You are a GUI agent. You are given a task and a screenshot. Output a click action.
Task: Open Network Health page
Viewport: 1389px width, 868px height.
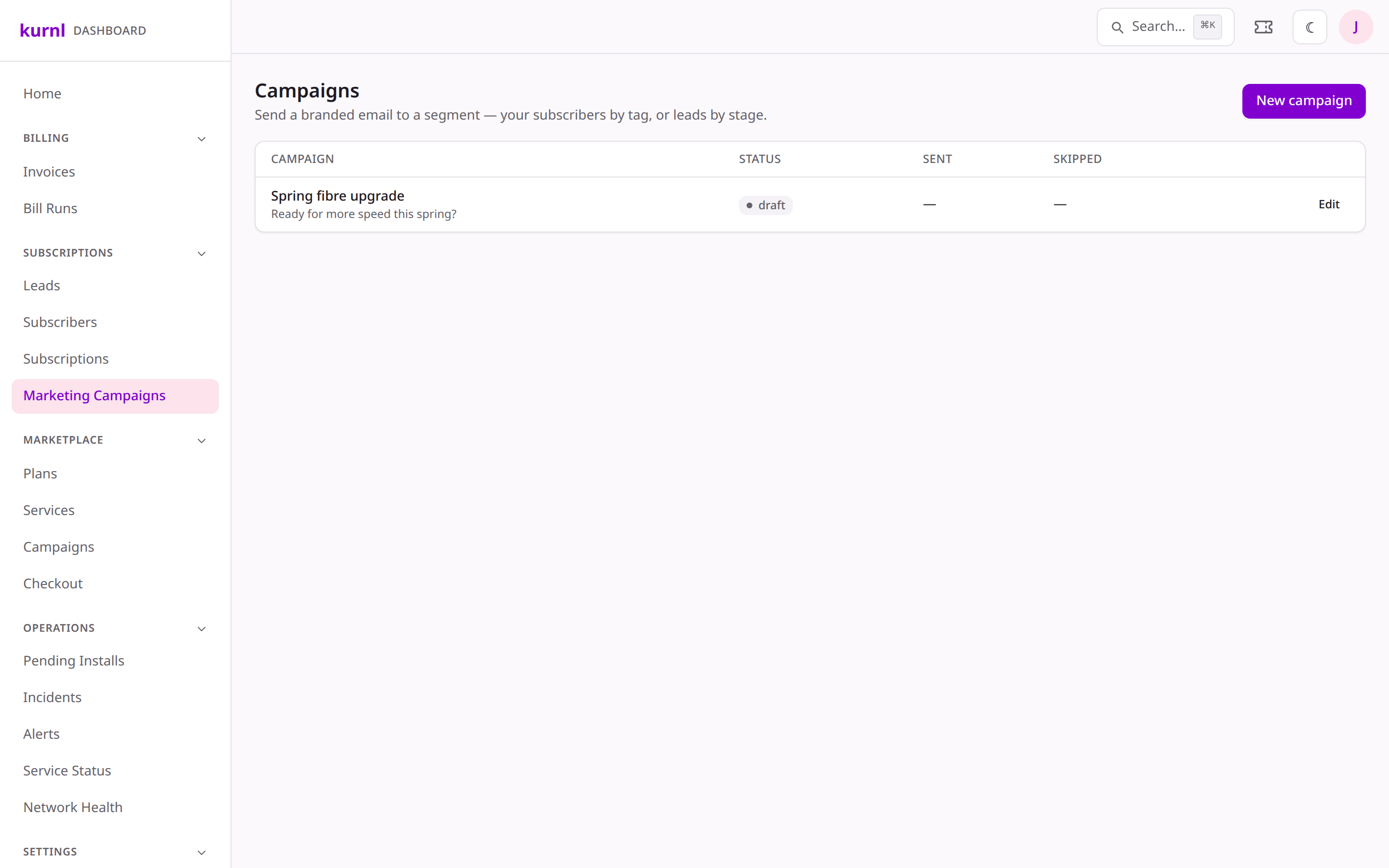pyautogui.click(x=115, y=808)
